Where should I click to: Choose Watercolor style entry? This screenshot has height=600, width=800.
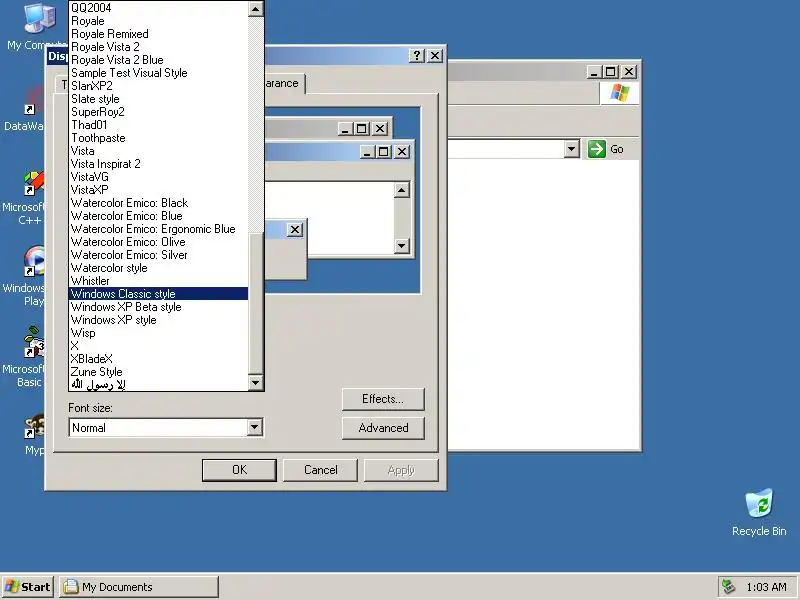tap(158, 268)
